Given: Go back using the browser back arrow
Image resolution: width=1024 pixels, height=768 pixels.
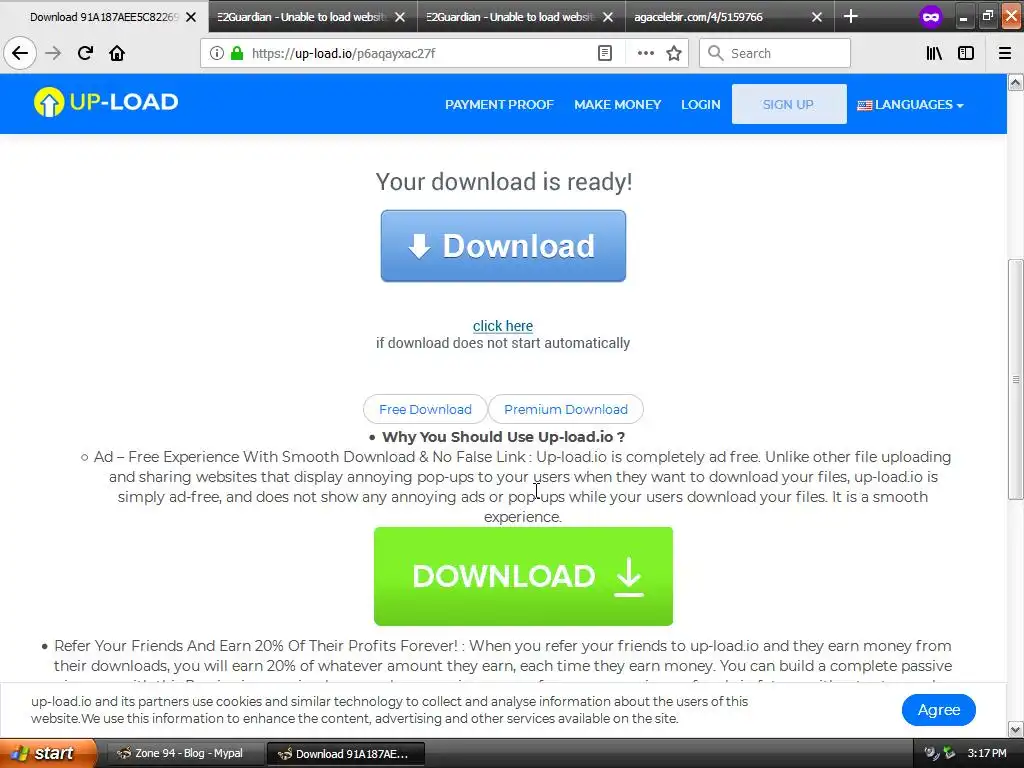Looking at the screenshot, I should 20,53.
